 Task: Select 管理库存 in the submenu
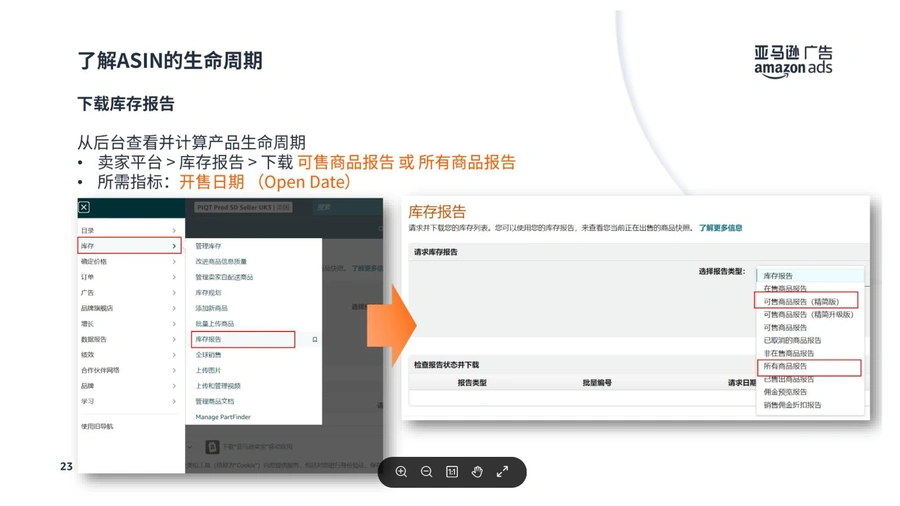[208, 246]
